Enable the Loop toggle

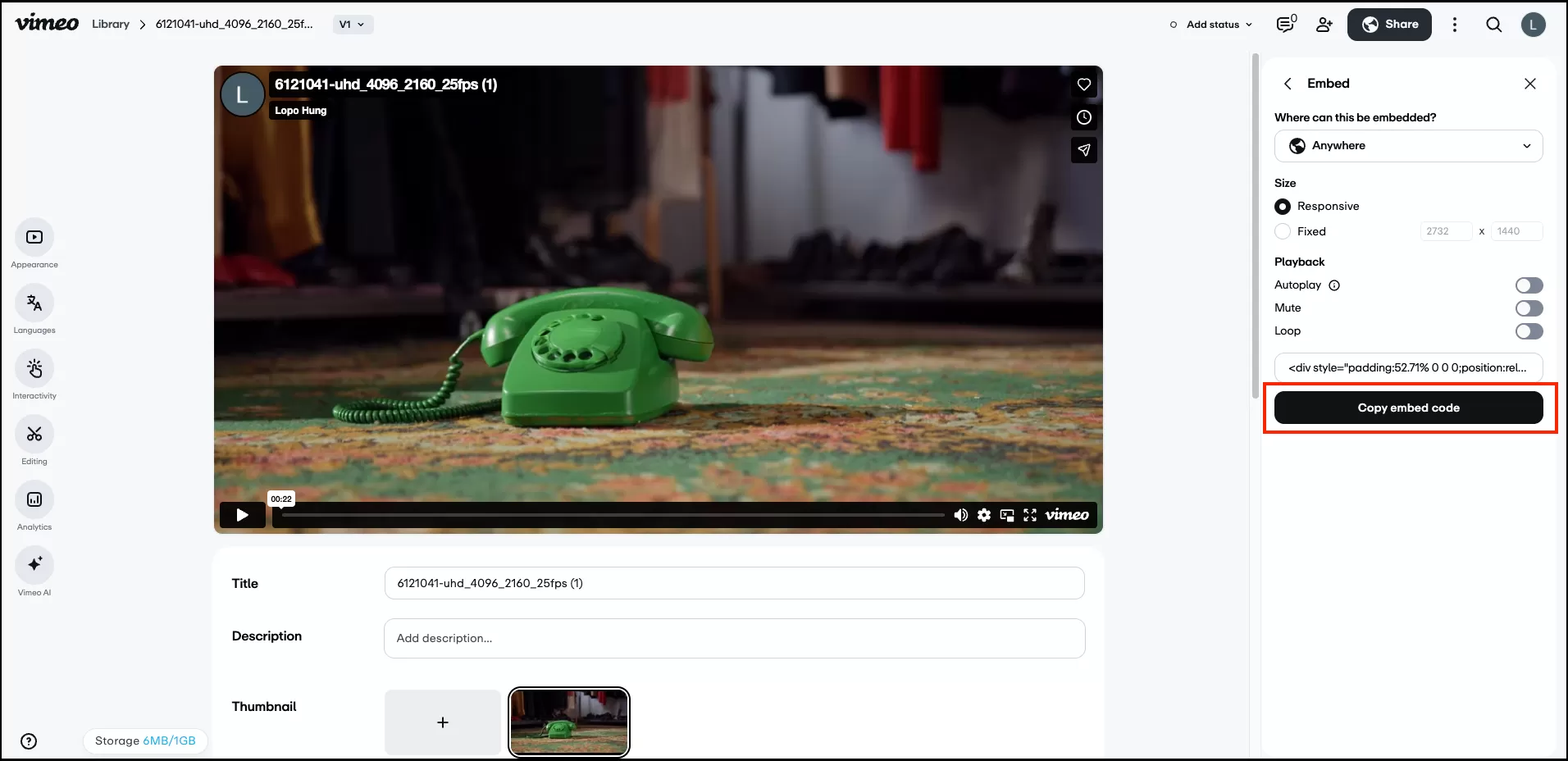coord(1529,331)
